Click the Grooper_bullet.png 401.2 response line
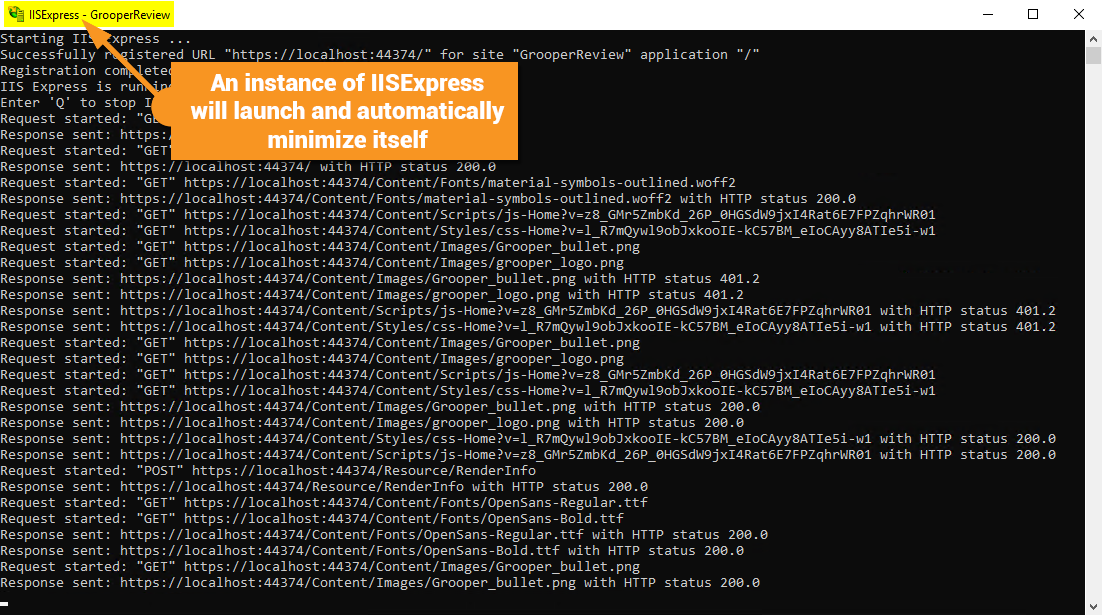This screenshot has height=615, width=1102. click(380, 279)
